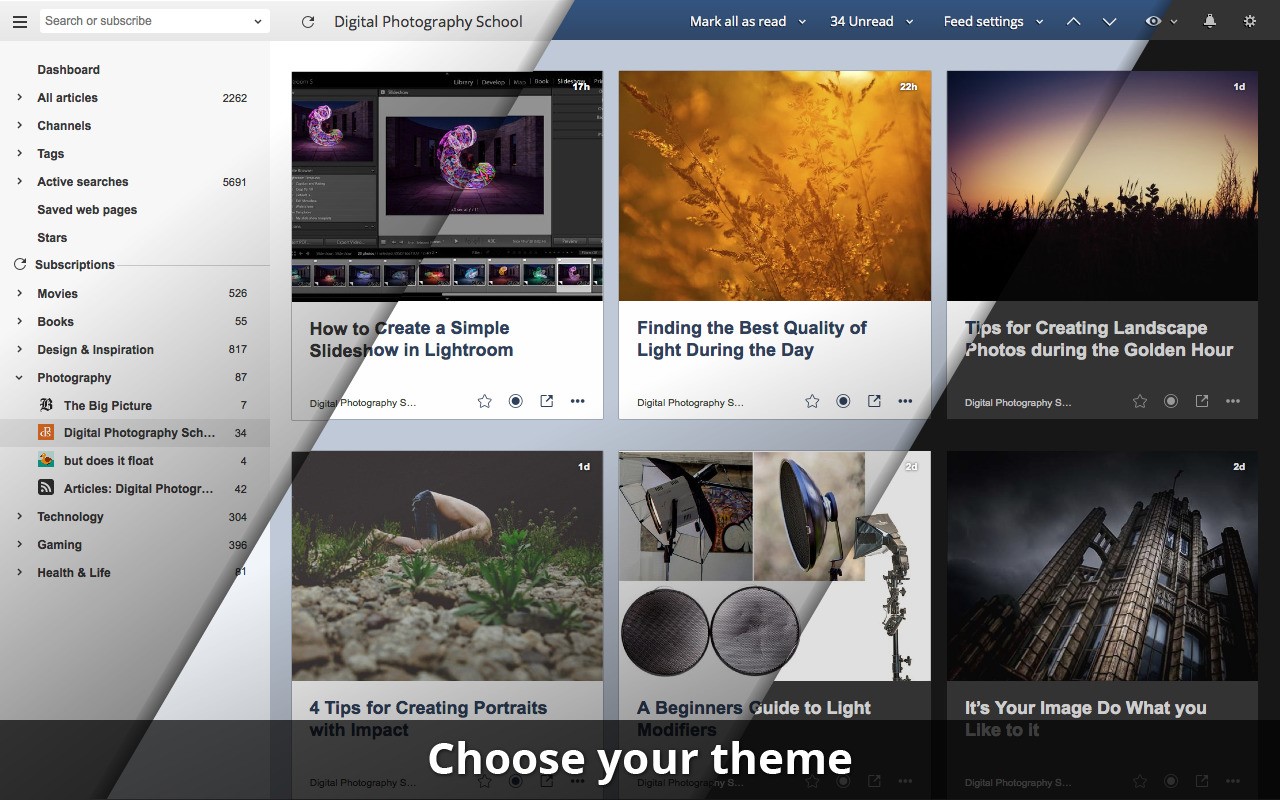1280x800 pixels.
Task: Click the Subscriptions section header
Action: pyautogui.click(x=75, y=265)
